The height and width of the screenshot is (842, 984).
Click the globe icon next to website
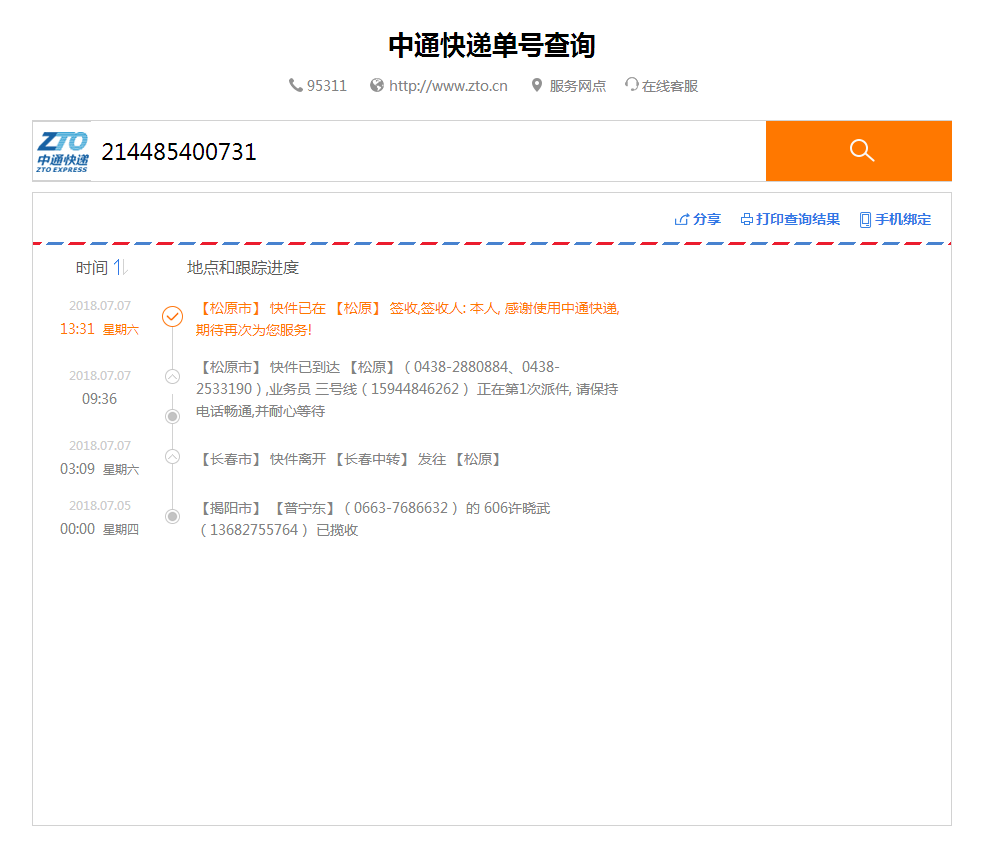[x=377, y=85]
